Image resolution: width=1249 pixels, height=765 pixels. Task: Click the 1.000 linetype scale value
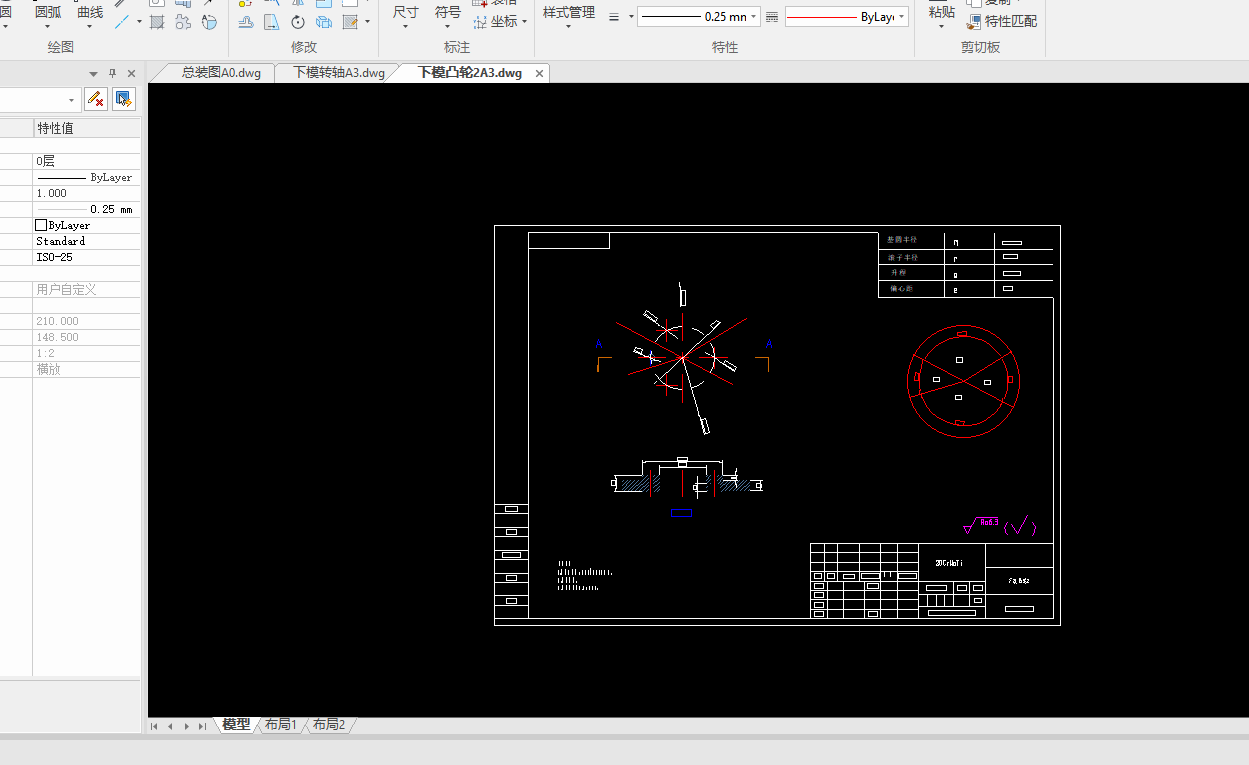(87, 193)
